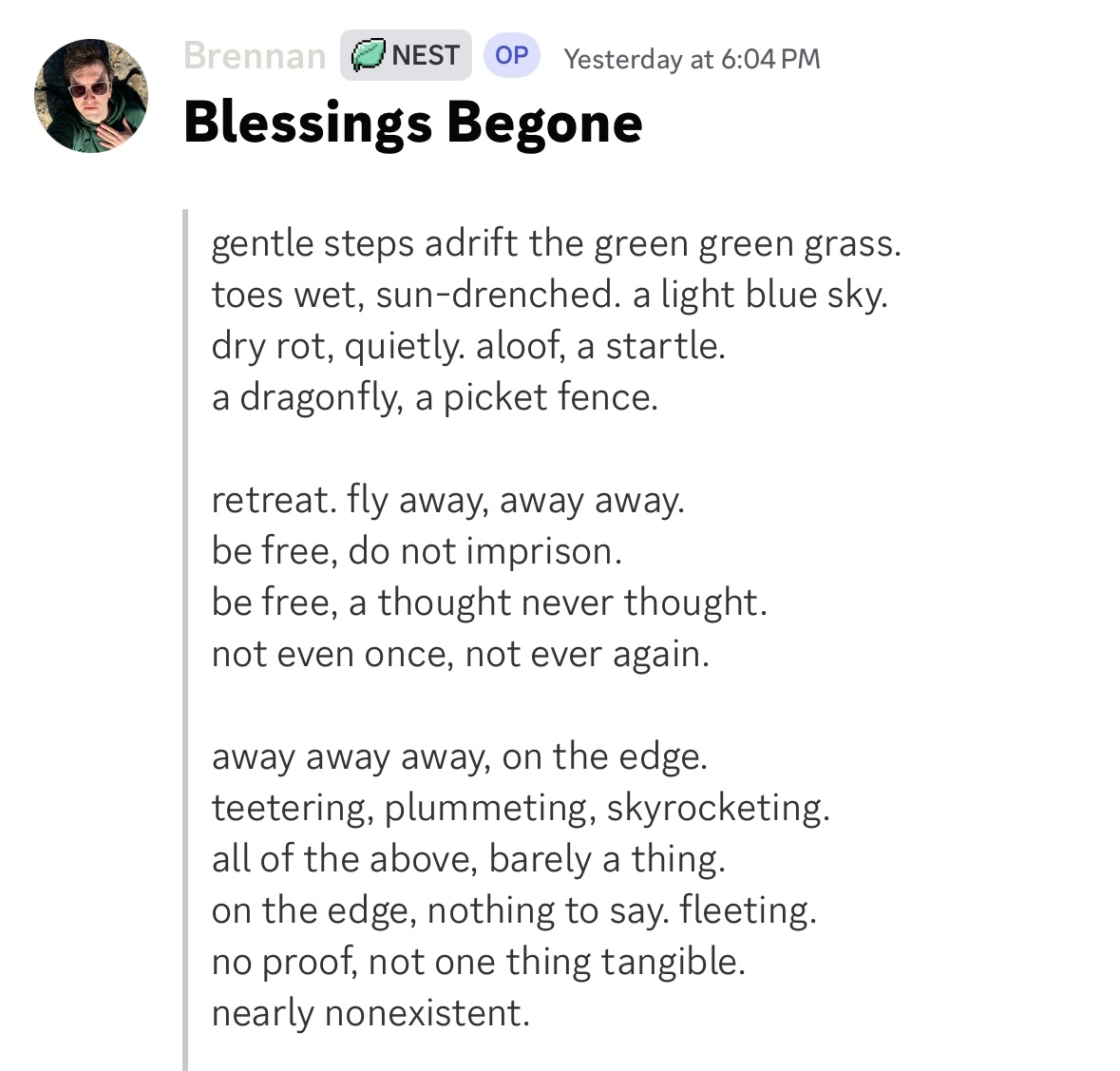Click the timestamp Yesterday at 6:04 PM

(x=691, y=59)
